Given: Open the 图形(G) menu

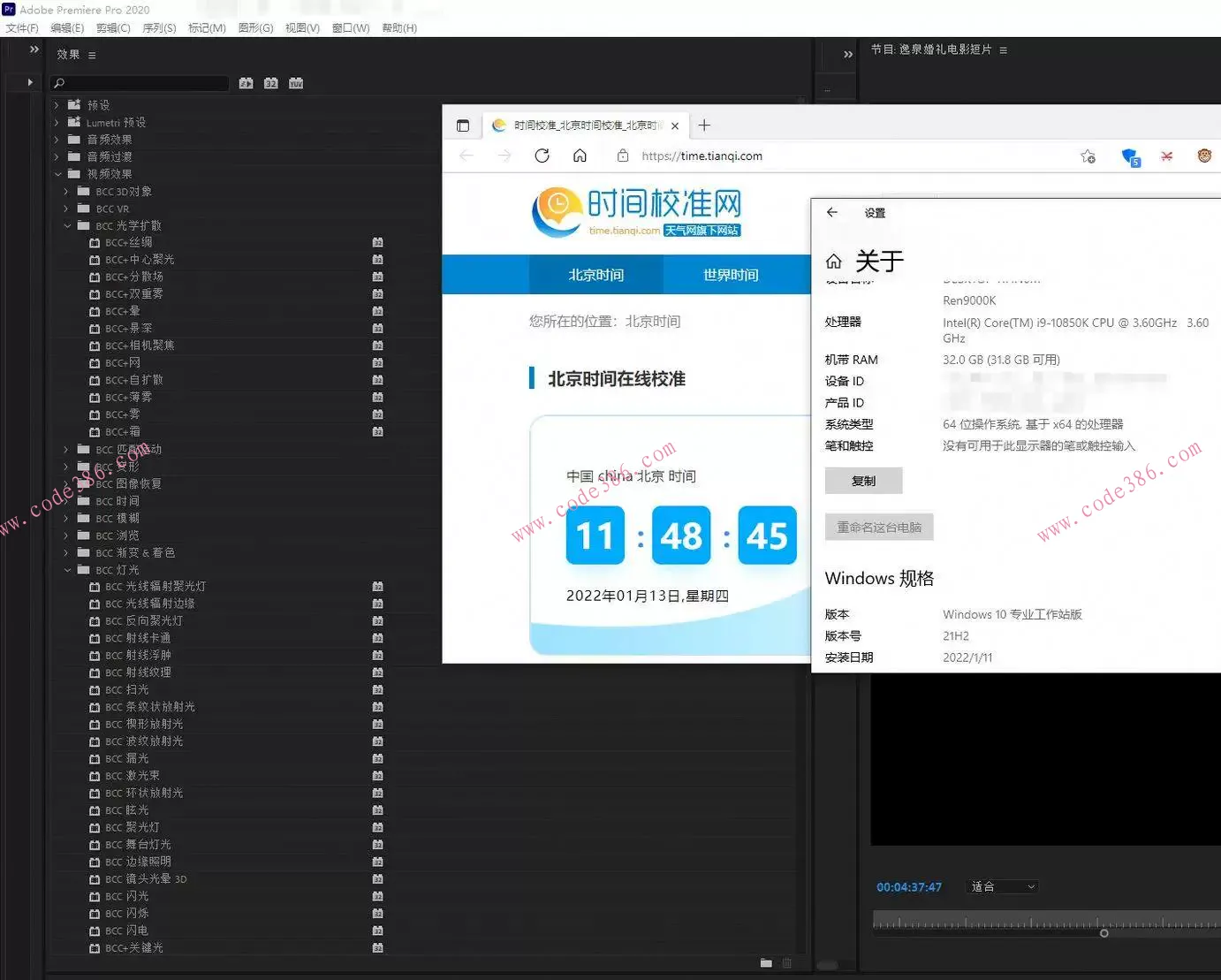Looking at the screenshot, I should click(x=255, y=28).
